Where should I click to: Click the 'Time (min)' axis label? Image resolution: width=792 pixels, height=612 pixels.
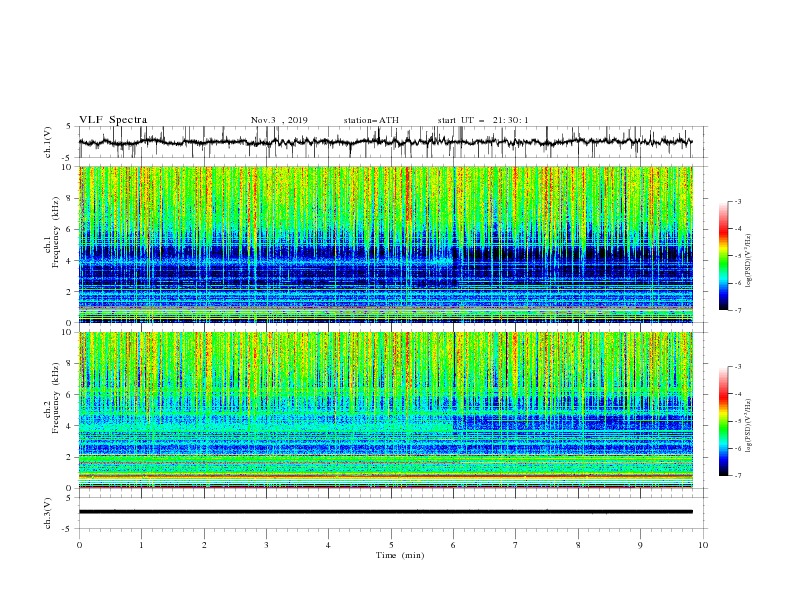coord(400,555)
